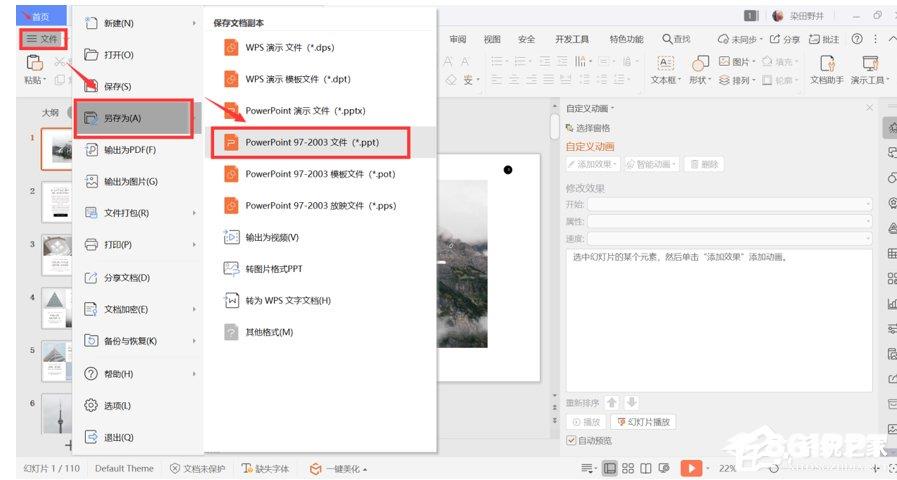Viewport: 897px width, 480px height.
Task: Open the 速度 dropdown field
Action: [x=730, y=239]
